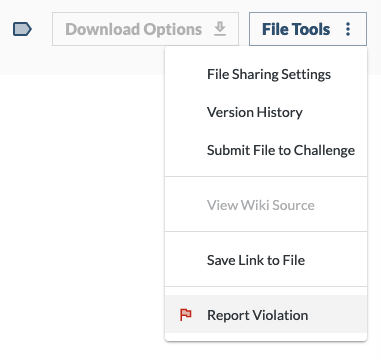381x360 pixels.
Task: Open the Download Options dropdown
Action: click(145, 29)
